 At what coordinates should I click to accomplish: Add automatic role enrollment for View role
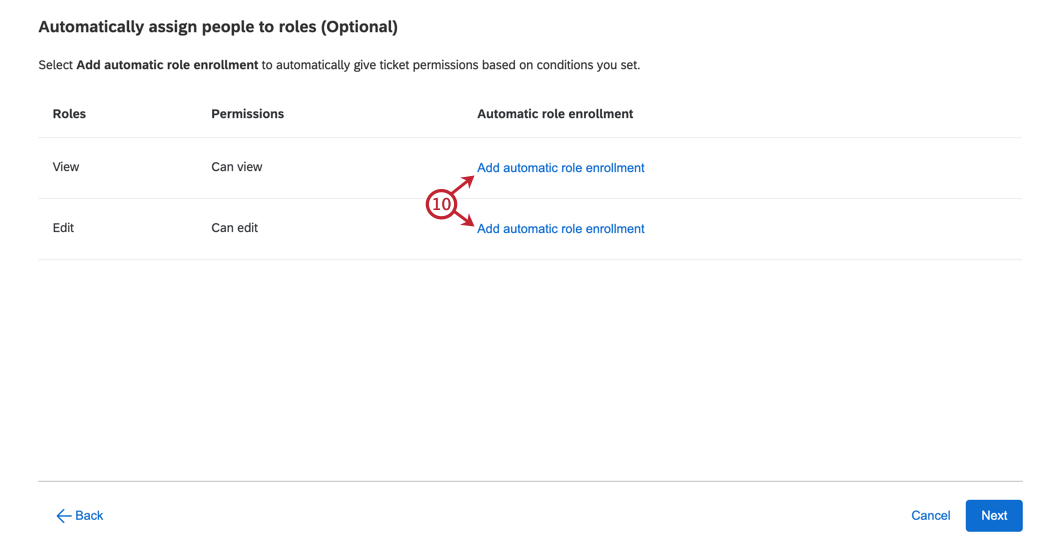point(560,168)
